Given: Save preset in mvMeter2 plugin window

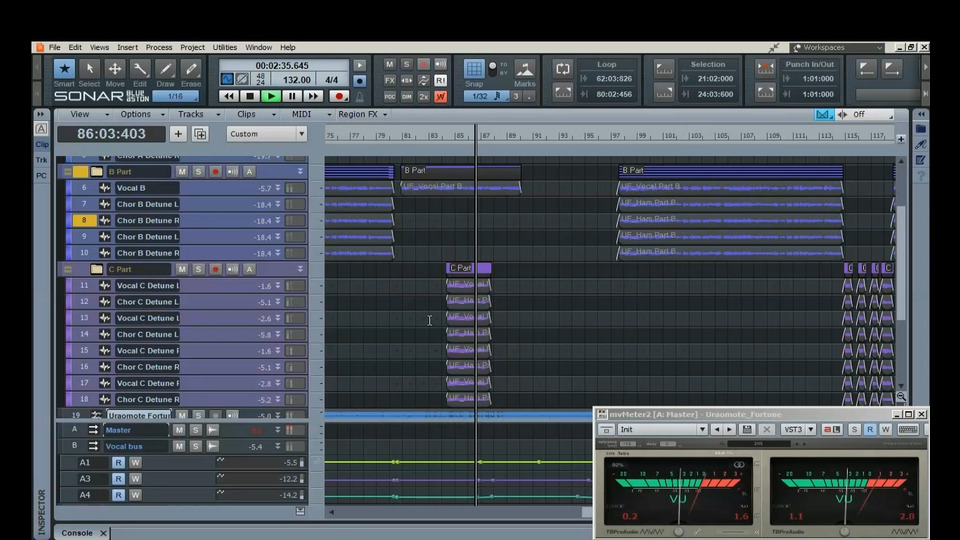Looking at the screenshot, I should click(x=747, y=429).
